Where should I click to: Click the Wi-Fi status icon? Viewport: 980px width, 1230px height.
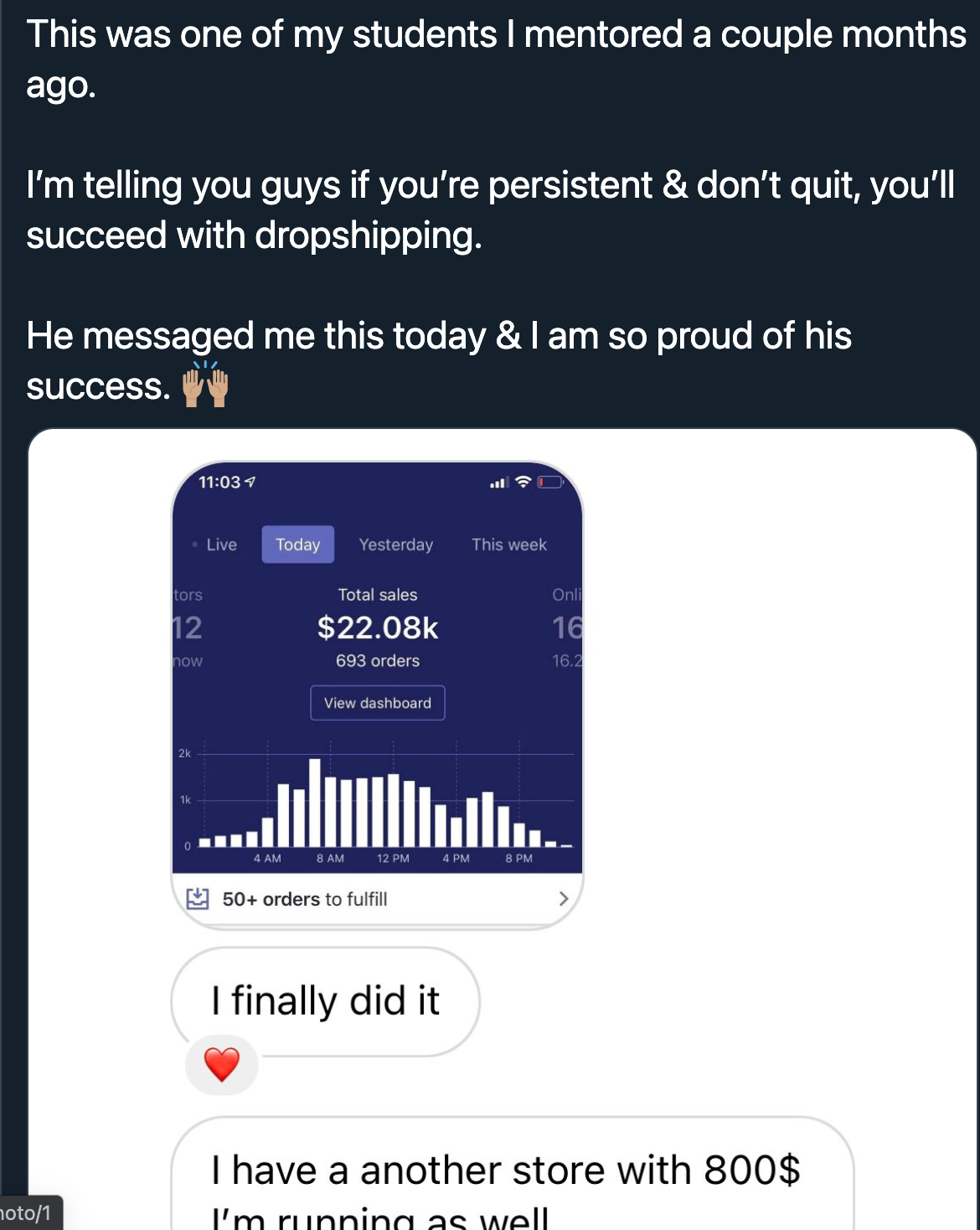(x=524, y=482)
